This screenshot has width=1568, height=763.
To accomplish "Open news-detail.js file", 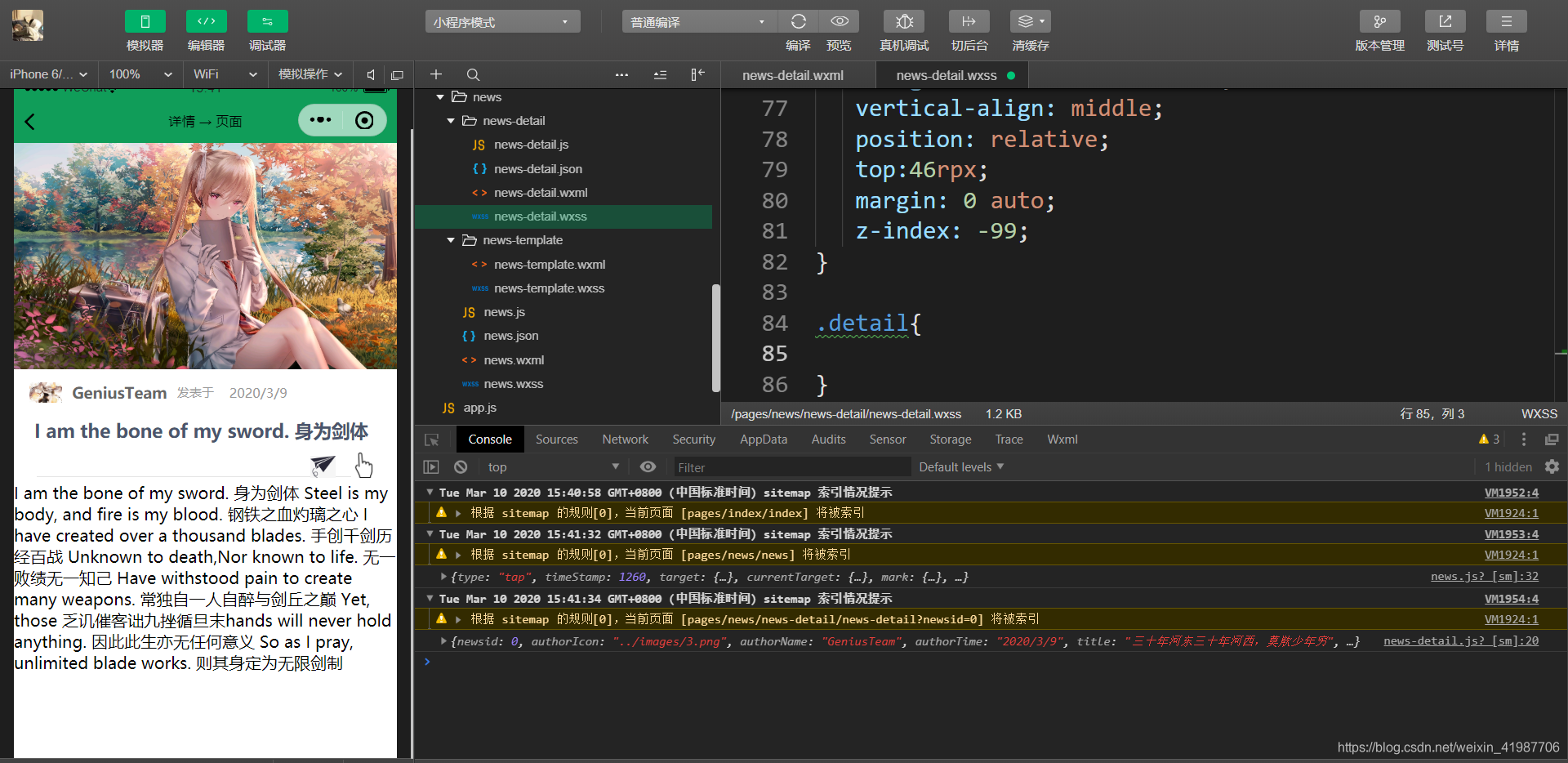I will pyautogui.click(x=531, y=145).
